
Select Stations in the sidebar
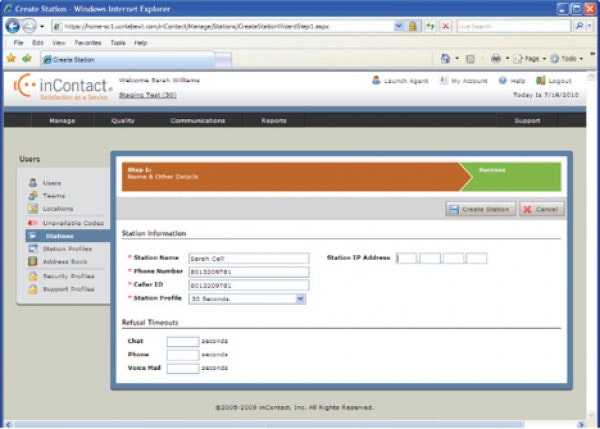click(67, 236)
